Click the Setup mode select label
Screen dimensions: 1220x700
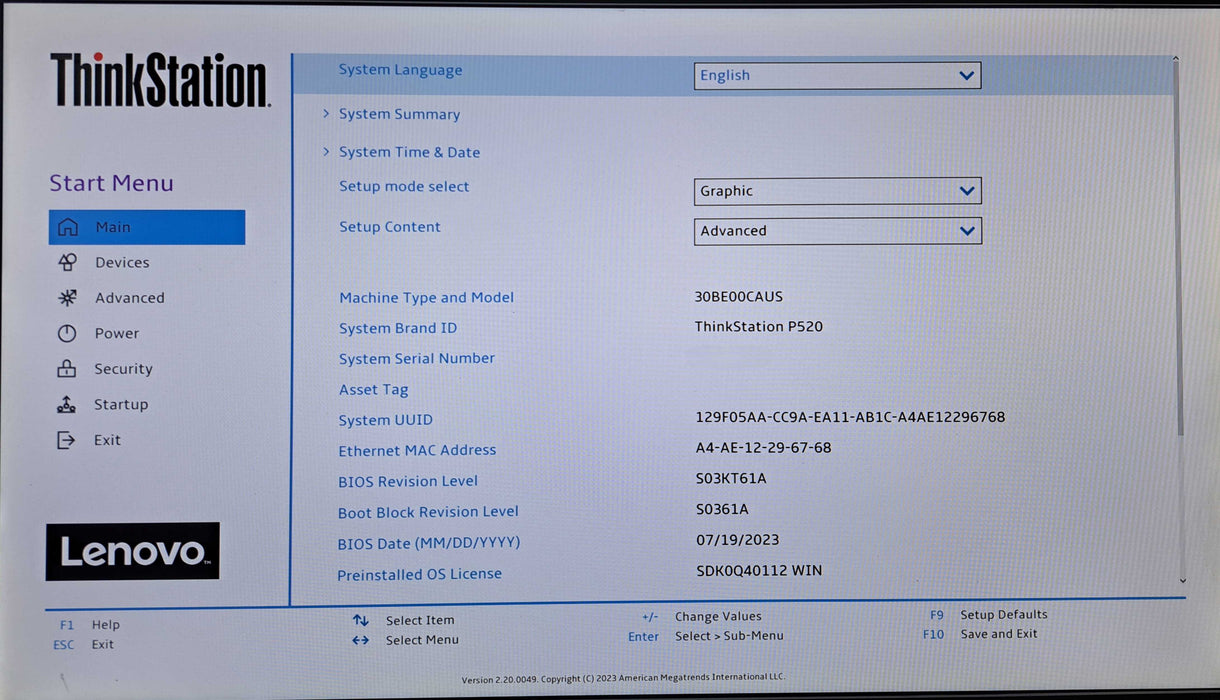(x=404, y=187)
